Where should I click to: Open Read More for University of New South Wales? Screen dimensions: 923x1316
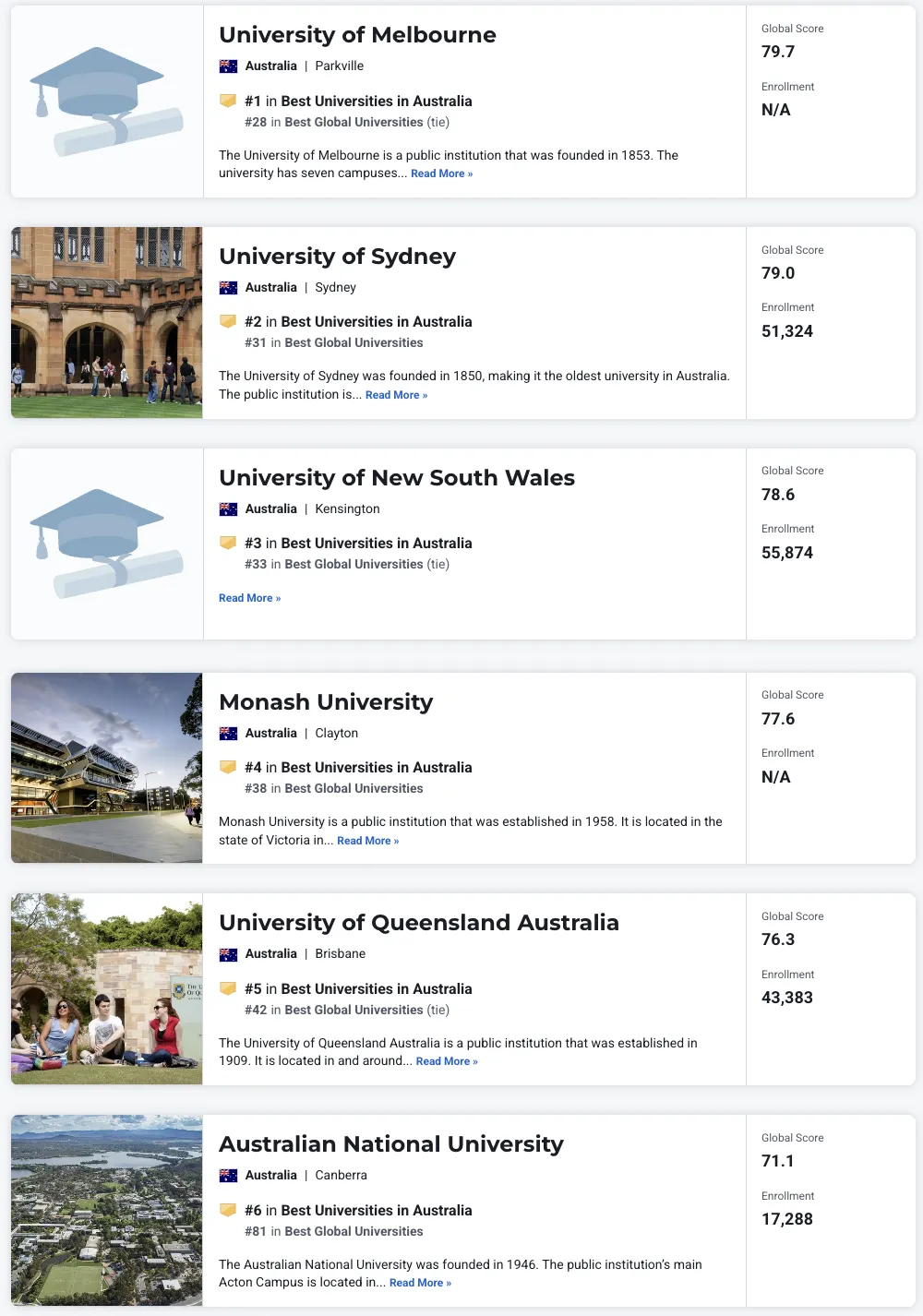[249, 598]
